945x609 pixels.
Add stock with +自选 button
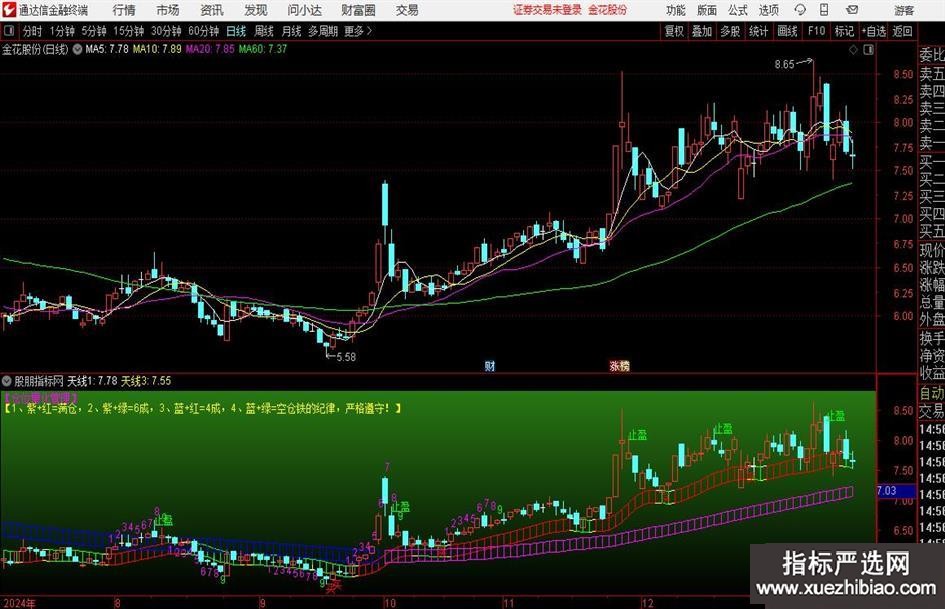[873, 31]
